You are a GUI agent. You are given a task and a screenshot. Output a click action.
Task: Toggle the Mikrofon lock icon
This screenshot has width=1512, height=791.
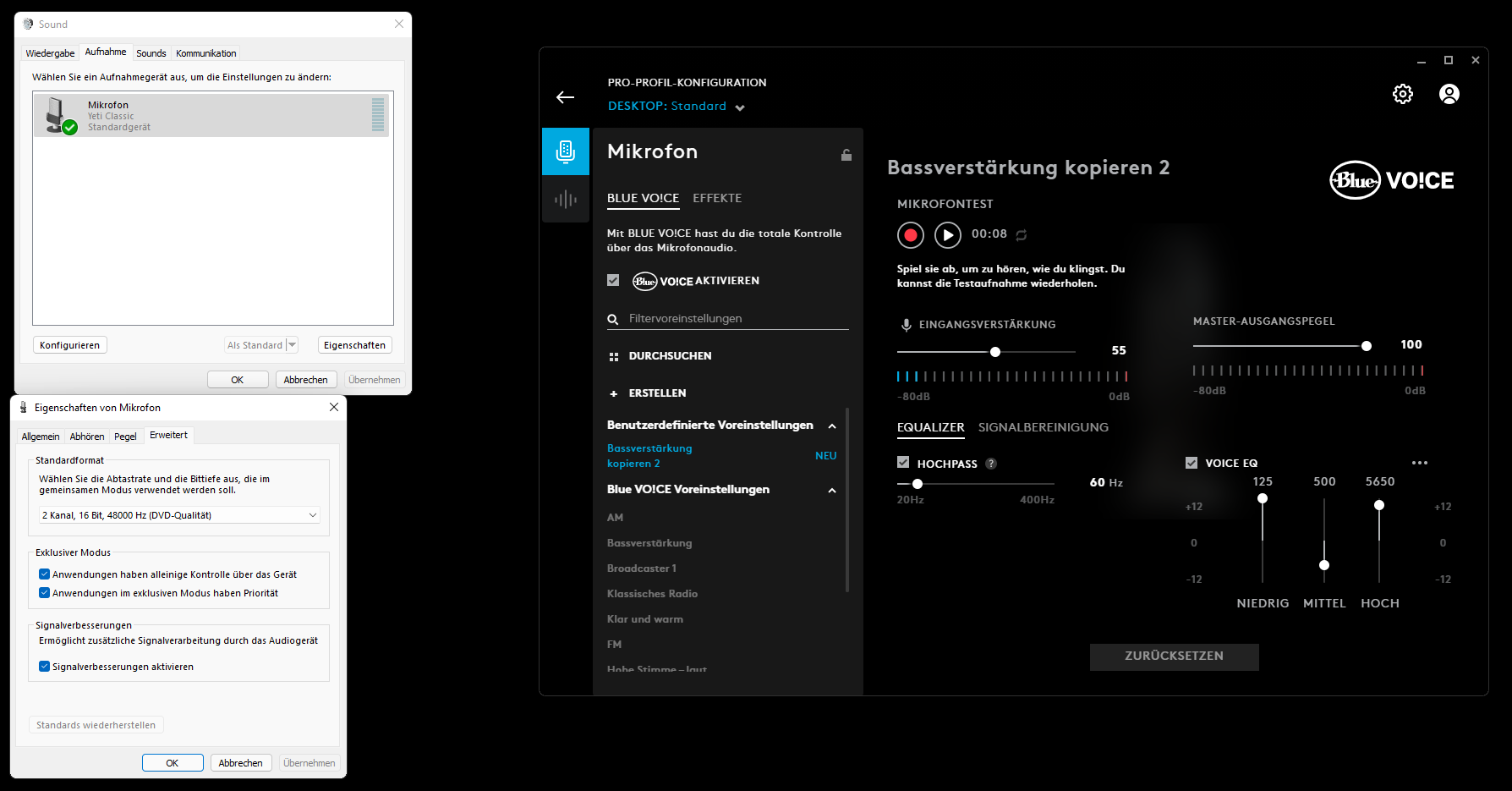846,155
